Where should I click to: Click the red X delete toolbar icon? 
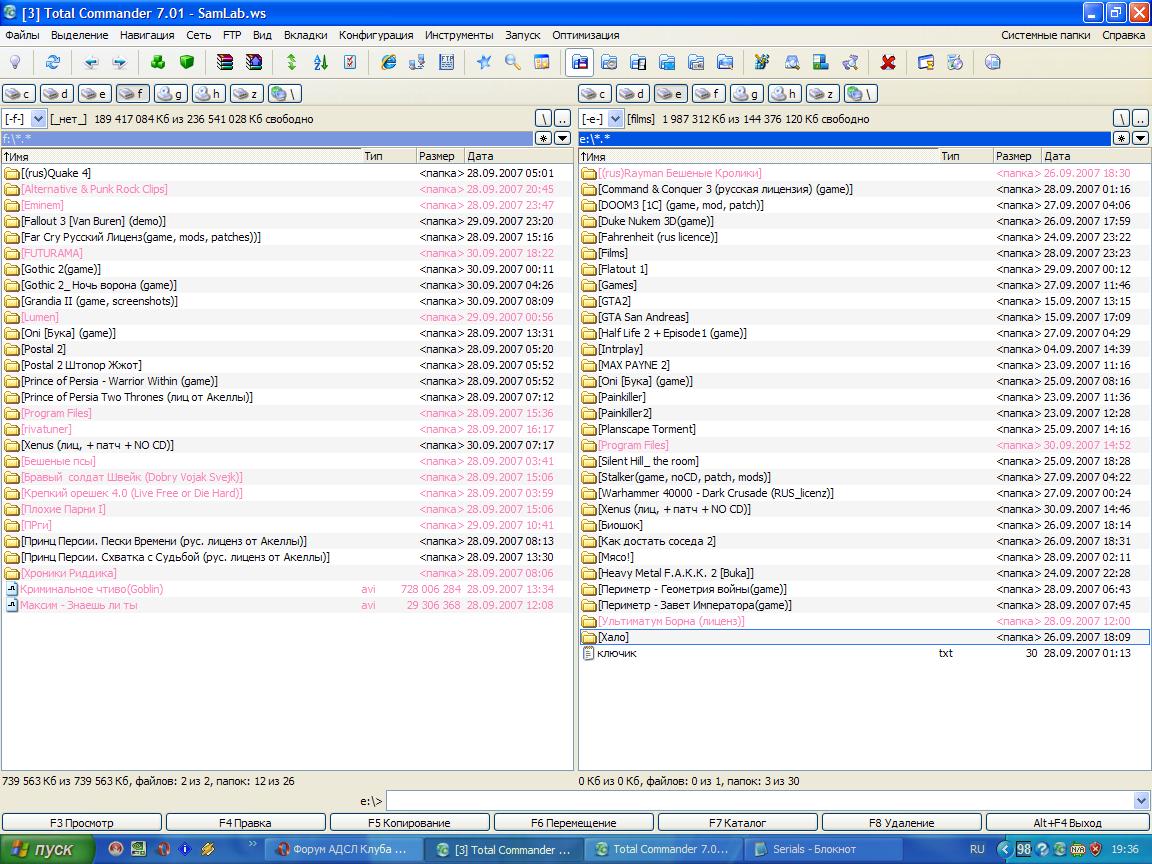(887, 62)
